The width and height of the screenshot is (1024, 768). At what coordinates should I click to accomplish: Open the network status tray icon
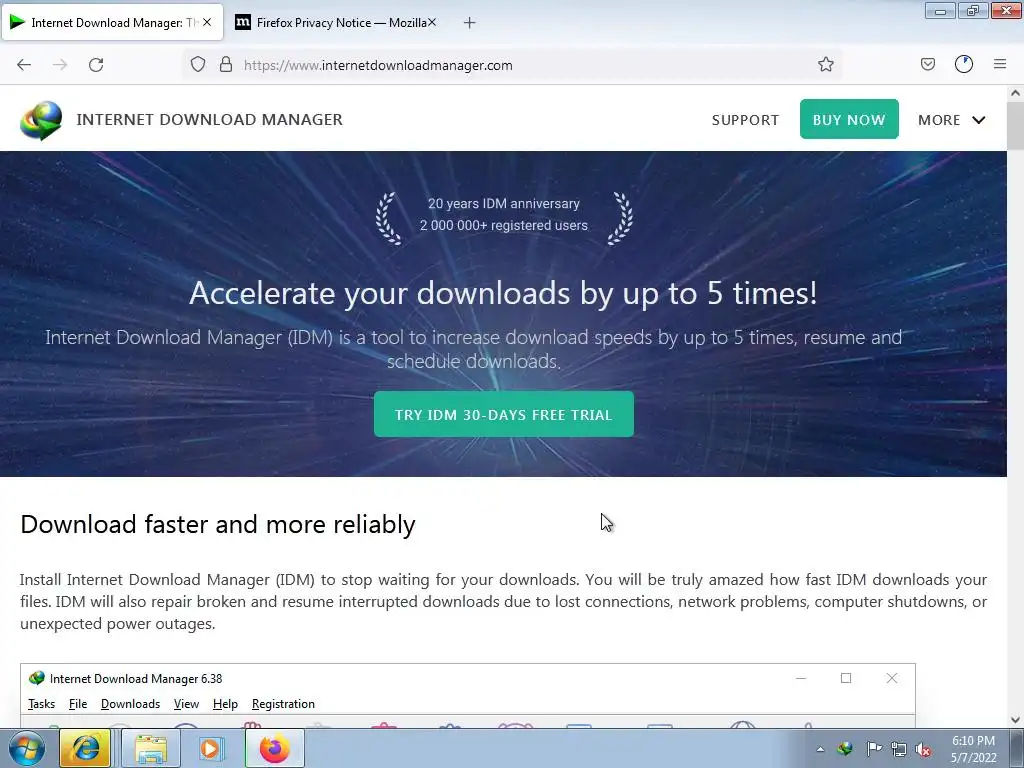tap(899, 749)
